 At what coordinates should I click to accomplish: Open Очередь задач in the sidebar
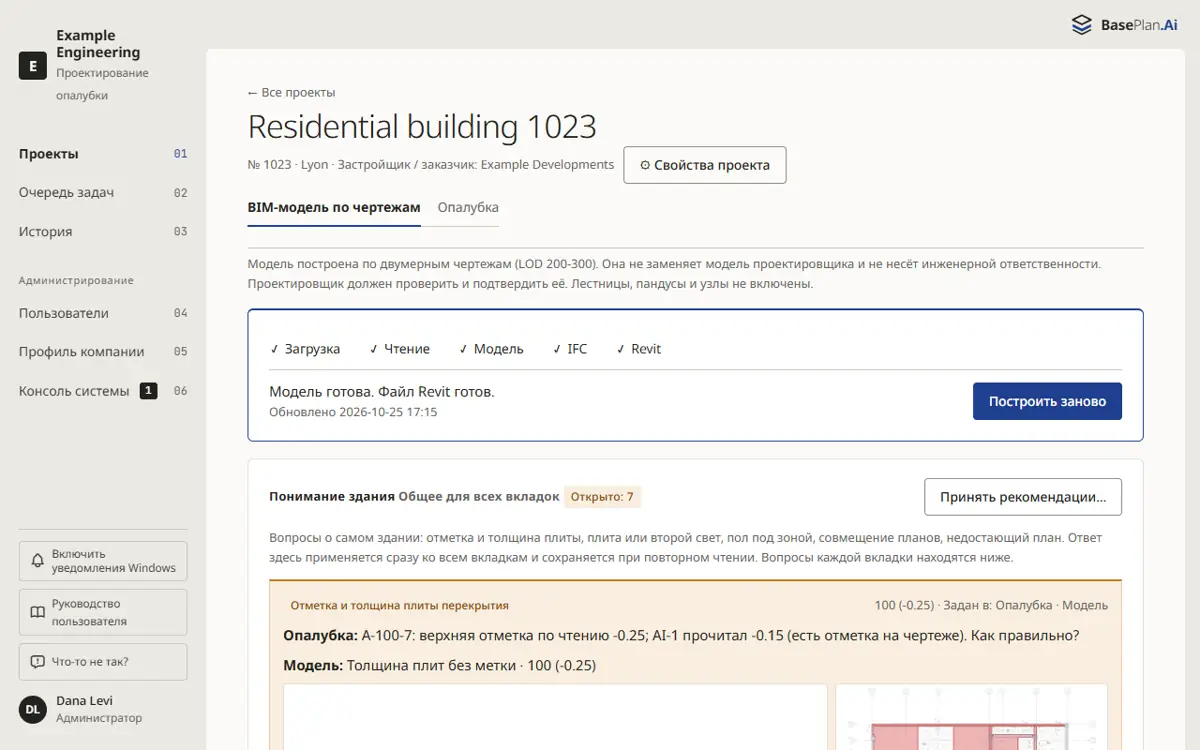coord(103,193)
